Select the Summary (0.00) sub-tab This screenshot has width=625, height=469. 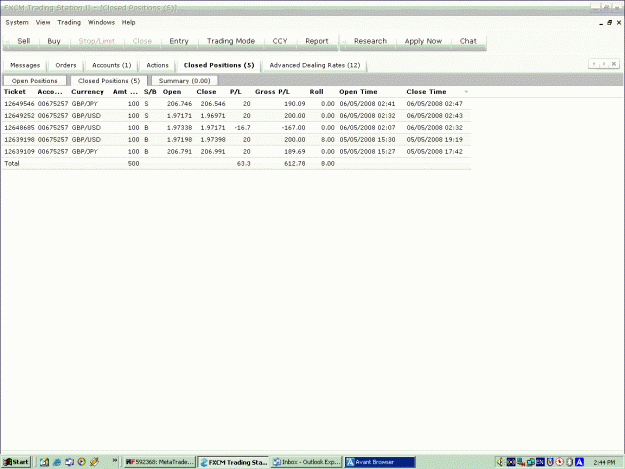(x=185, y=81)
